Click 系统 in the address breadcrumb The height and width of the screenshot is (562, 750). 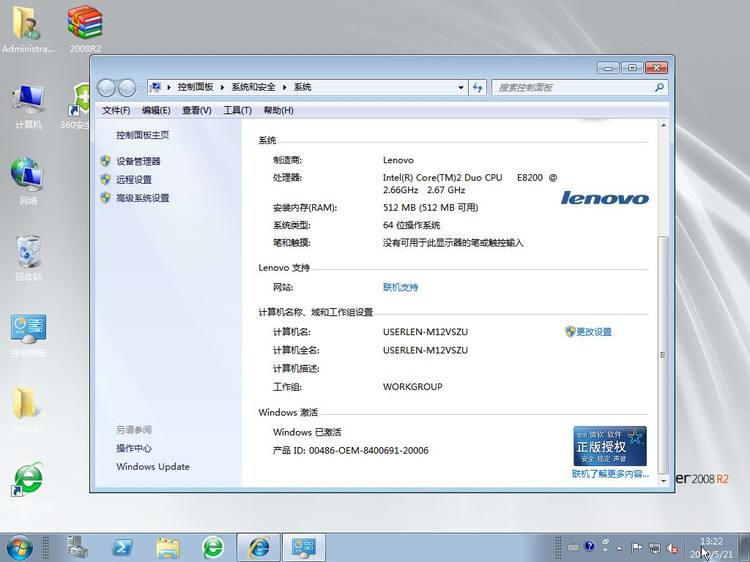point(302,87)
